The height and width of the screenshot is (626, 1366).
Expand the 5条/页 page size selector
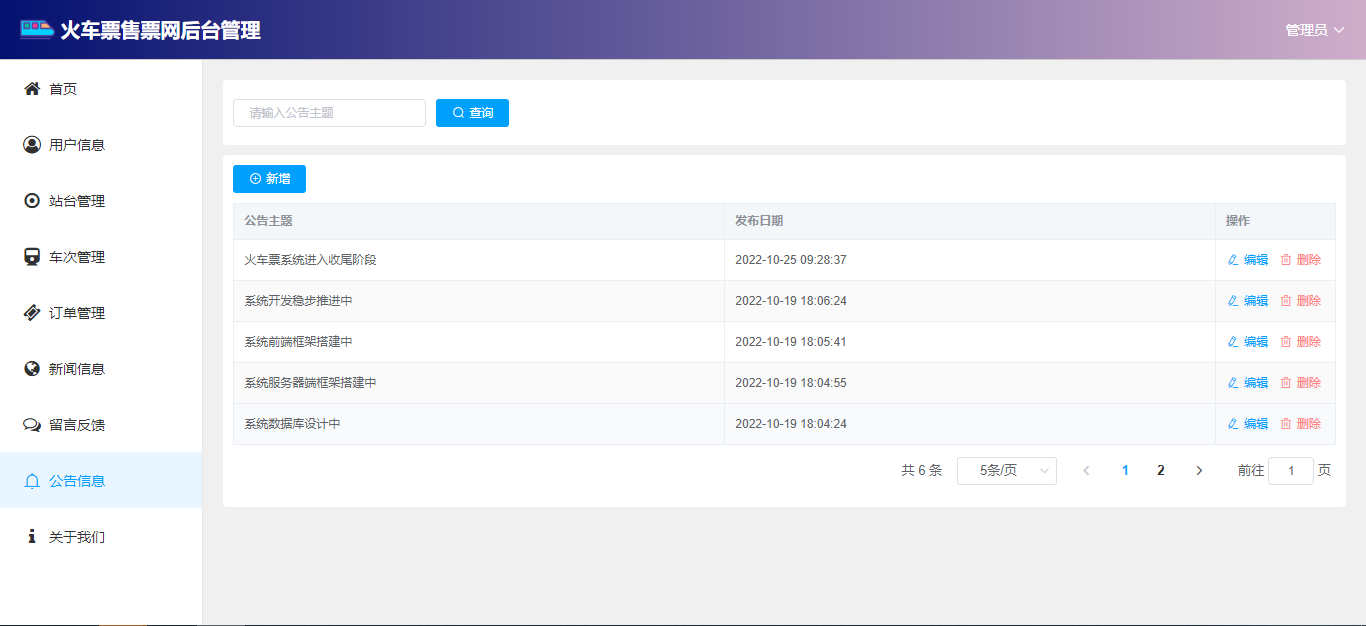pos(1006,471)
